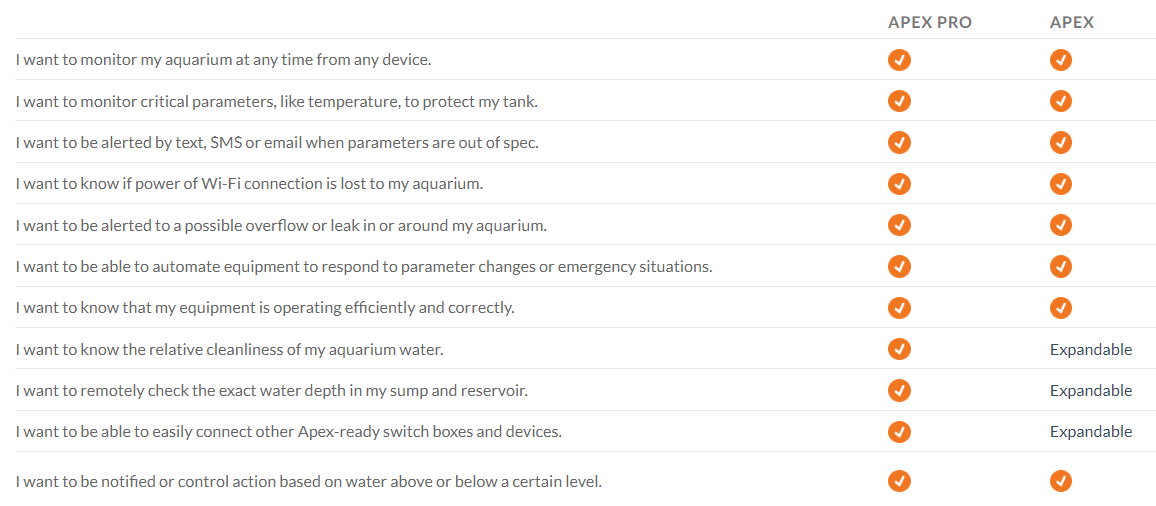
Task: Click Apex checkmark for monitor aquarium anytime row
Action: click(x=1061, y=60)
